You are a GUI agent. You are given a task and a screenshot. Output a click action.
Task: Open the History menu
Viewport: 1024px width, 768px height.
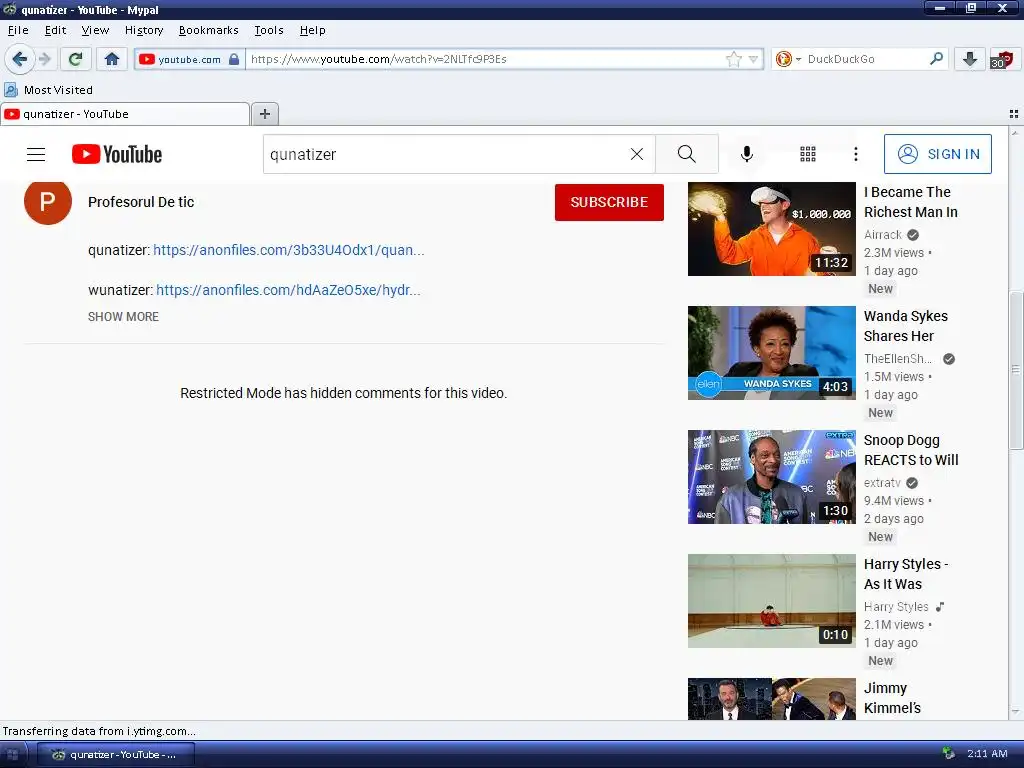pos(144,30)
